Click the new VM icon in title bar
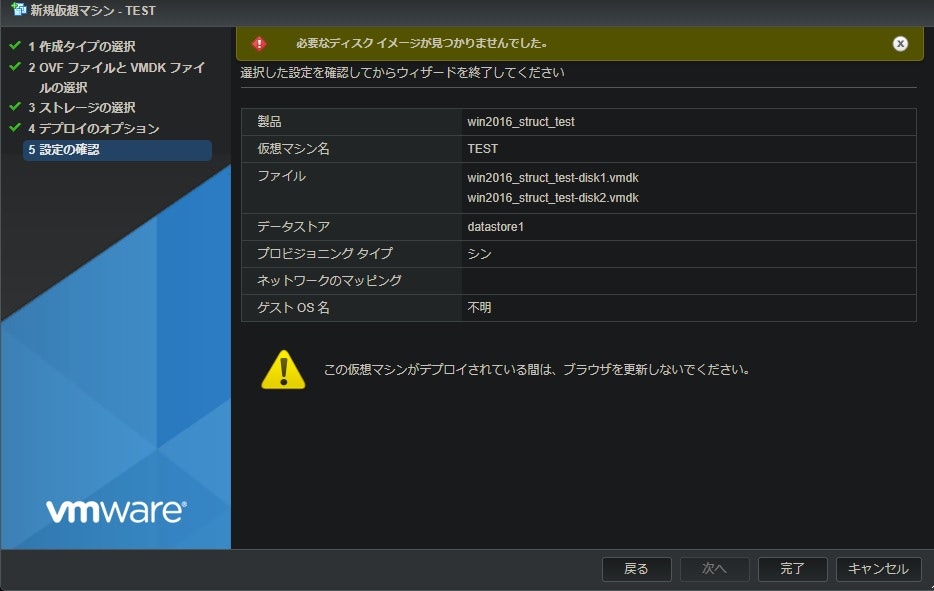 click(18, 9)
